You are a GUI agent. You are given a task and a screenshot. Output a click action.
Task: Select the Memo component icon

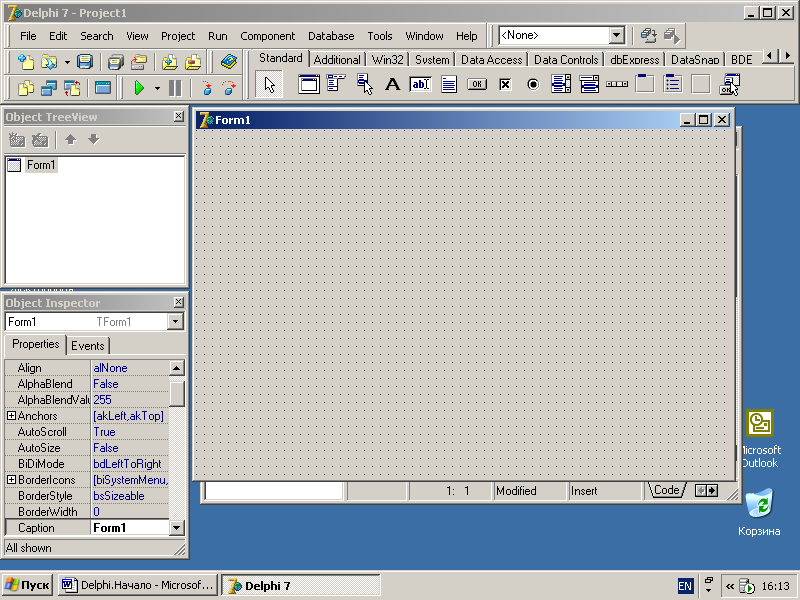[448, 84]
